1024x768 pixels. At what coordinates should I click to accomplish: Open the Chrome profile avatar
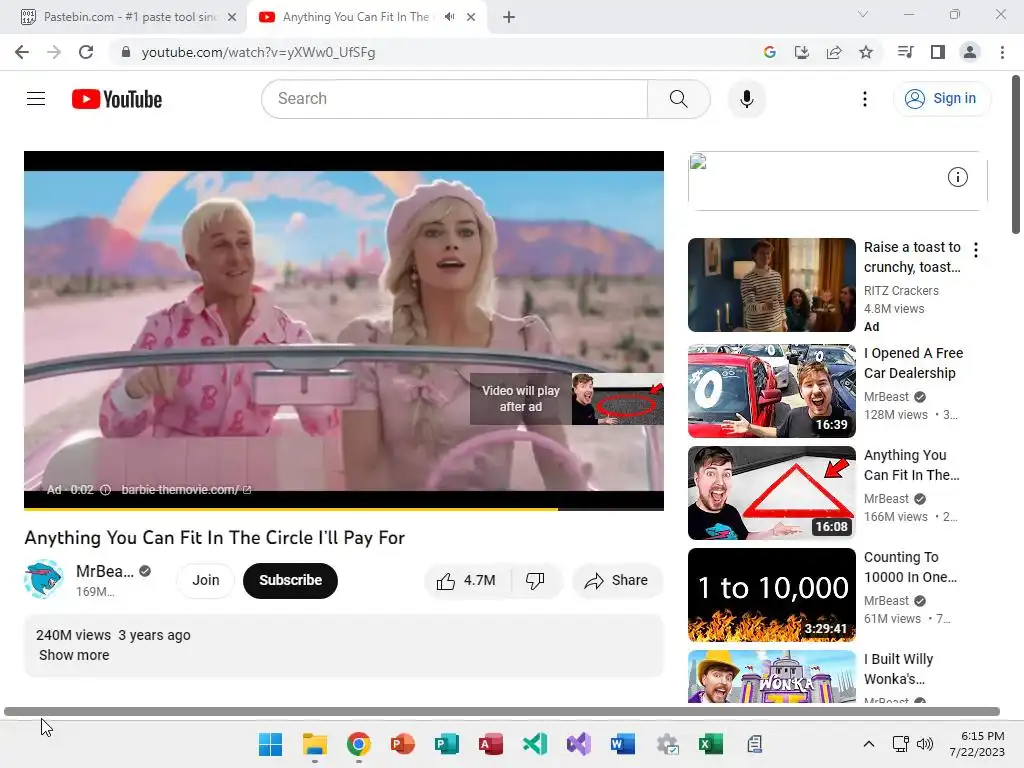970,52
